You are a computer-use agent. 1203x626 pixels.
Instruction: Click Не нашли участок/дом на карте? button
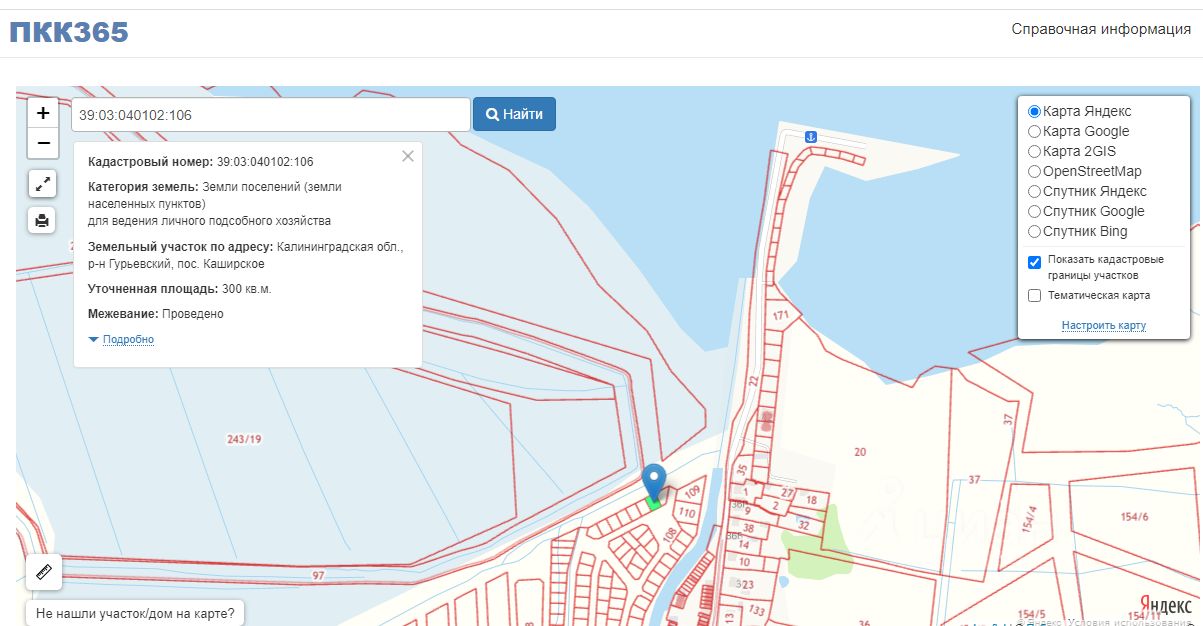point(135,613)
